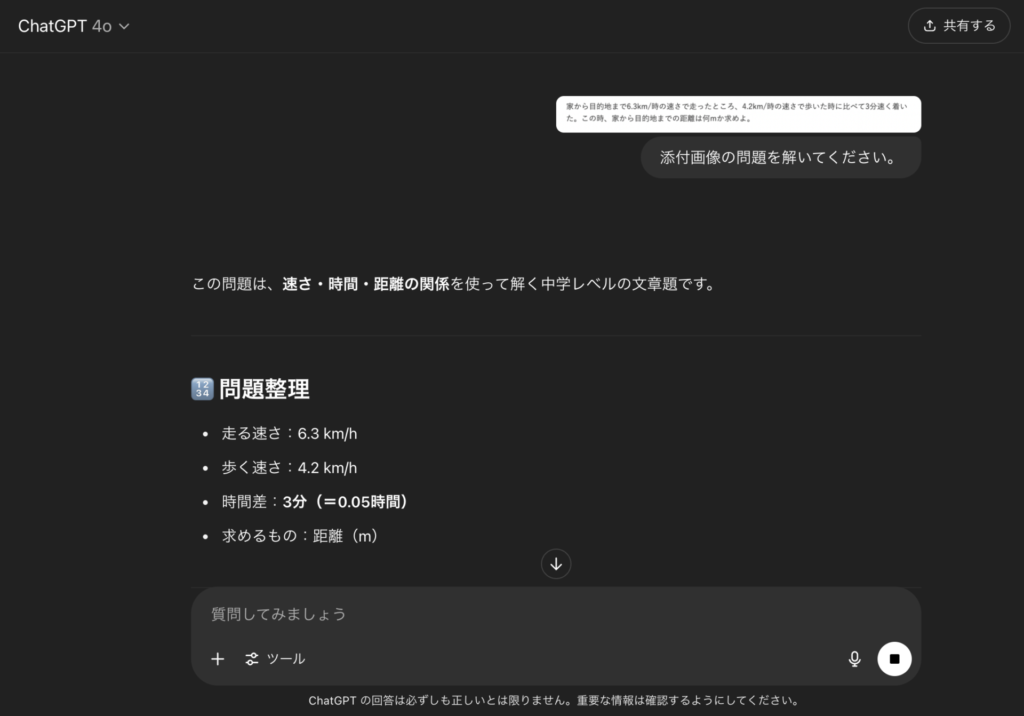This screenshot has width=1024, height=716.
Task: Open the attached problem image thumbnail
Action: [x=738, y=113]
